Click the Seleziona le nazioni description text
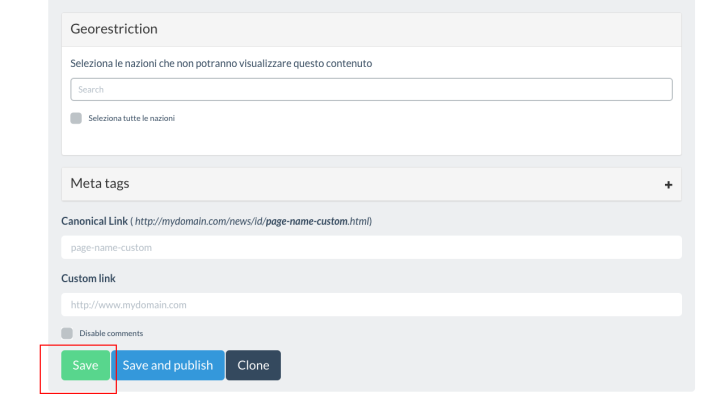Screen dimensions: 720x410 point(220,63)
